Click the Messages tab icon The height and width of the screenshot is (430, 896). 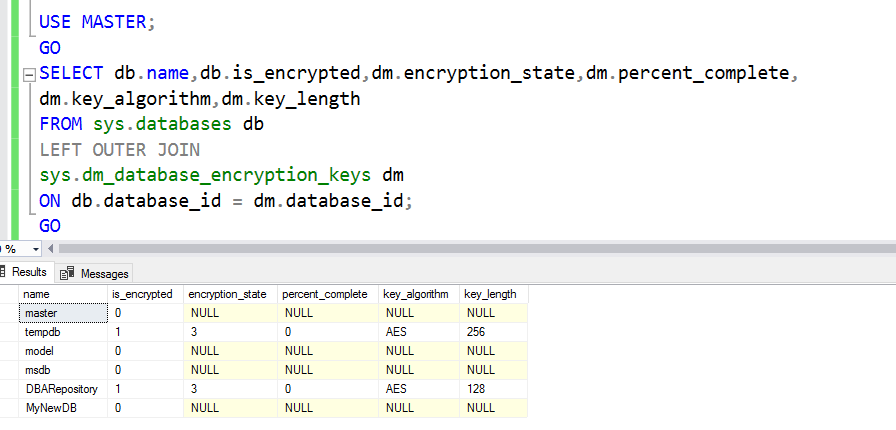click(x=68, y=273)
